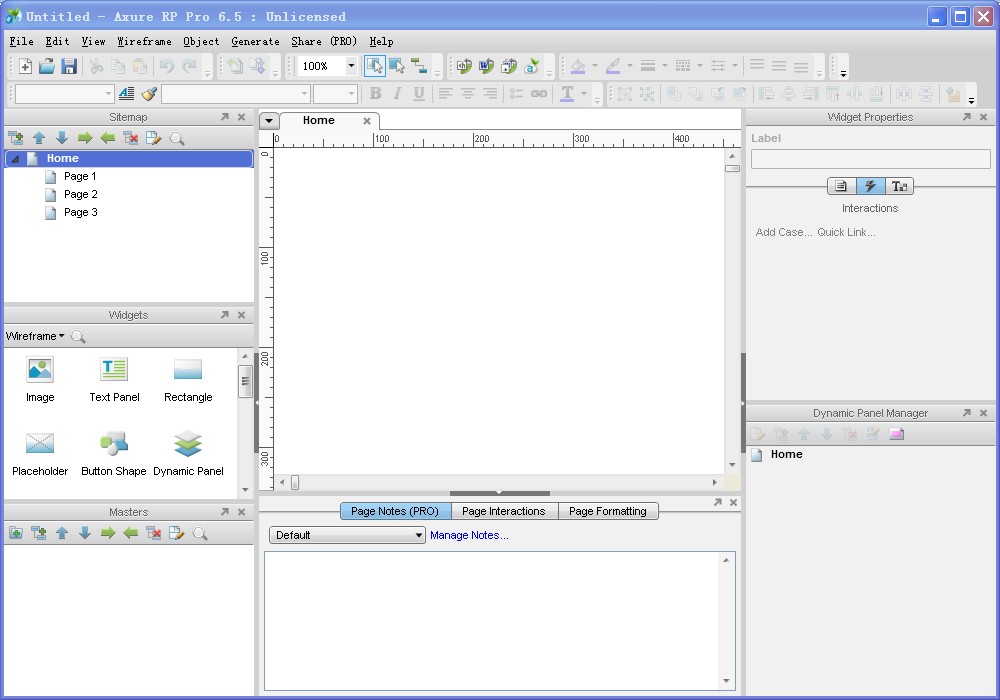Viewport: 1000px width, 700px height.
Task: Click the format painter brush icon
Action: [149, 94]
